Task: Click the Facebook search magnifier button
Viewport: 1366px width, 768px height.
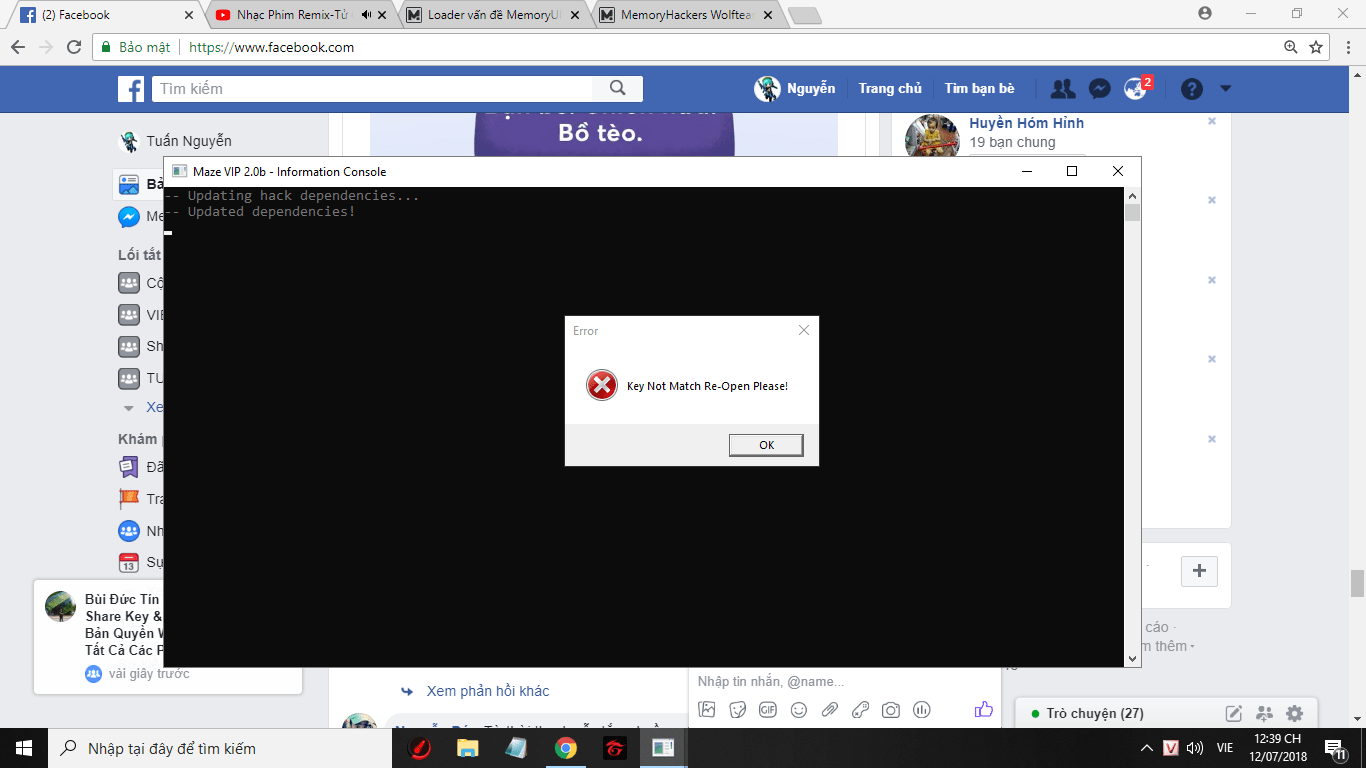Action: tap(618, 88)
